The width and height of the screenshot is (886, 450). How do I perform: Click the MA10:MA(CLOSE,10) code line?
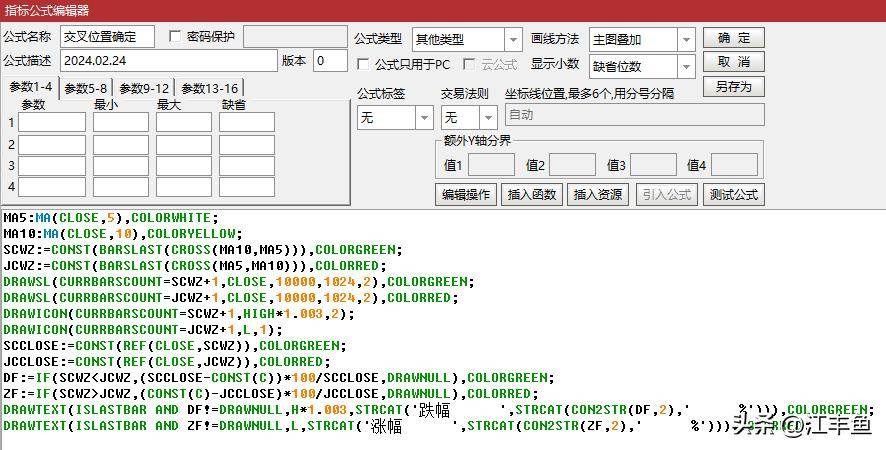123,233
